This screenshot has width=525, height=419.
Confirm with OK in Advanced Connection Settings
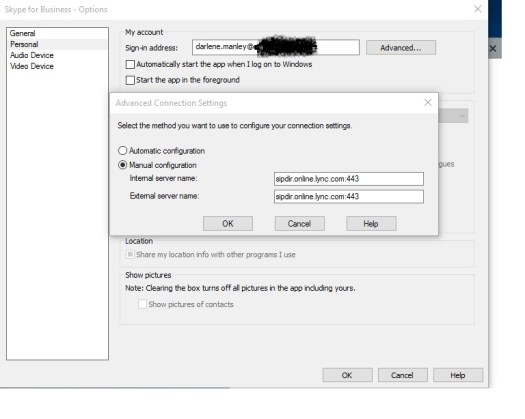tap(228, 223)
